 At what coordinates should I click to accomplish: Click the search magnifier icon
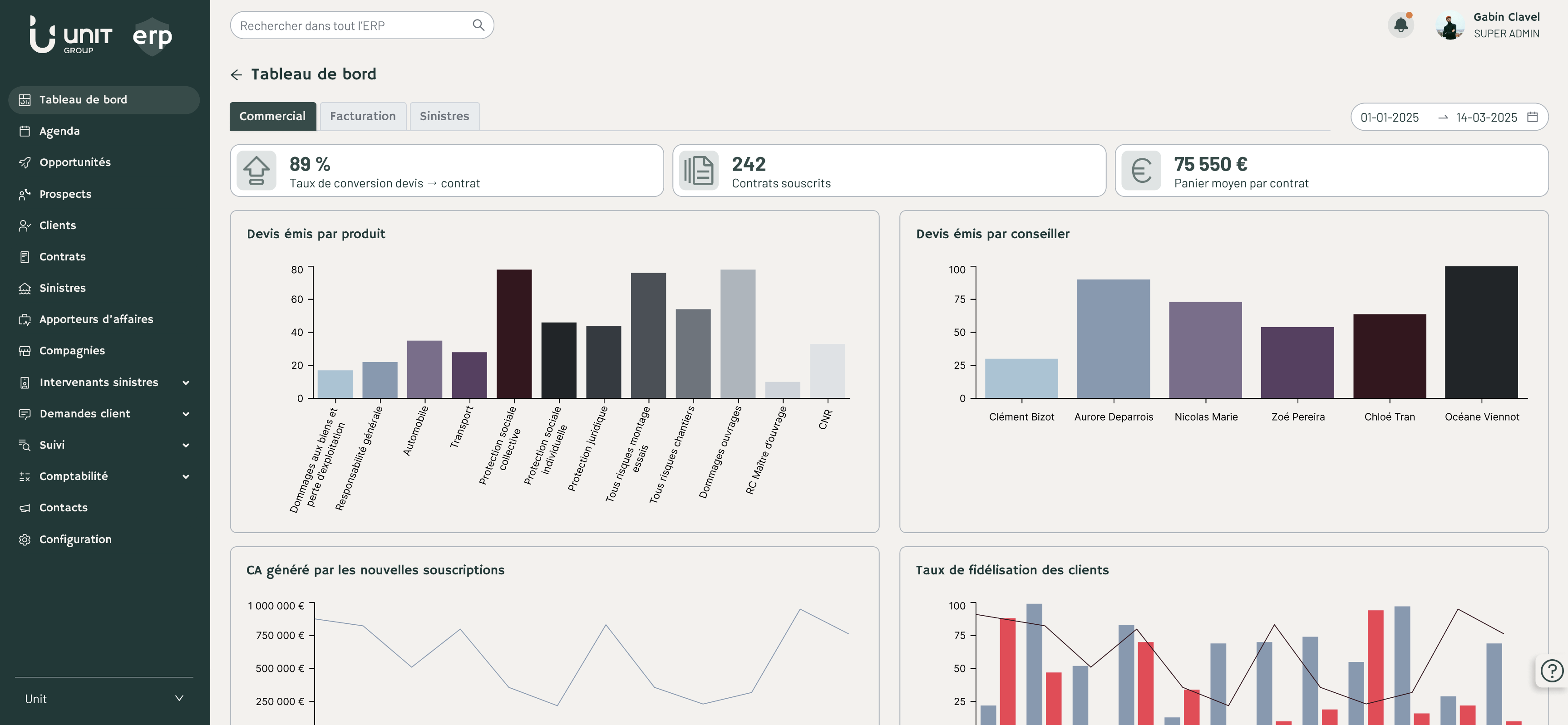click(478, 25)
